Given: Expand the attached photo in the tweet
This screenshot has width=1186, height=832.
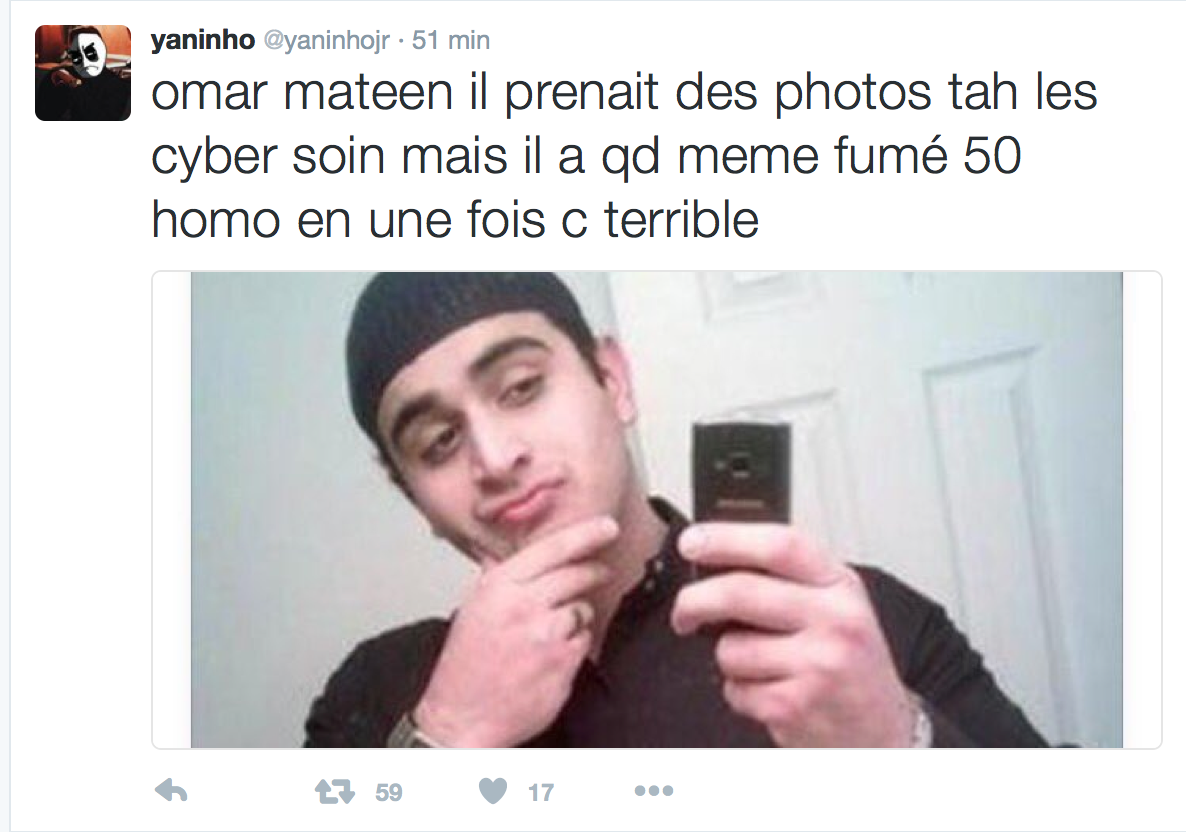Looking at the screenshot, I should [657, 510].
